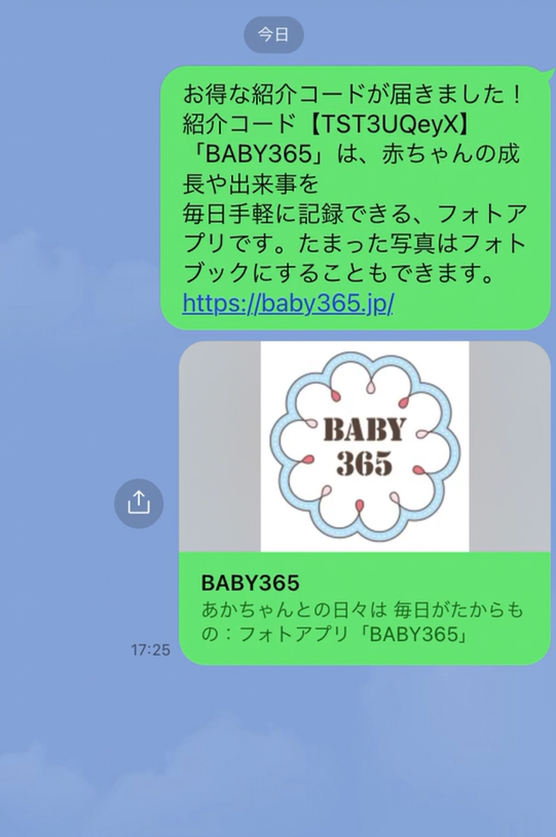Click the bold BABY365 preview title
The height and width of the screenshot is (837, 556).
(250, 583)
